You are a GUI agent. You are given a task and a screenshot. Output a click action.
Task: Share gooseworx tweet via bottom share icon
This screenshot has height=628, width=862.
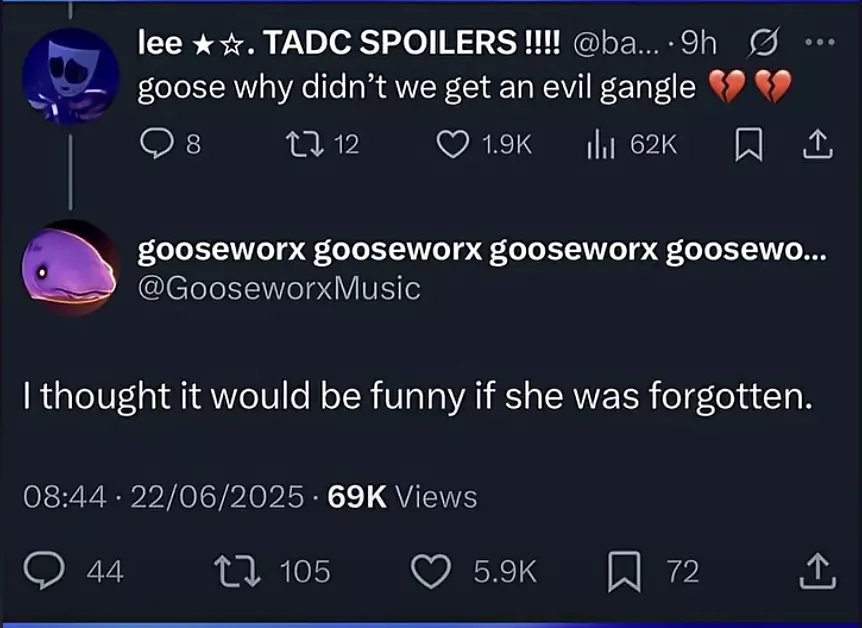pos(817,571)
